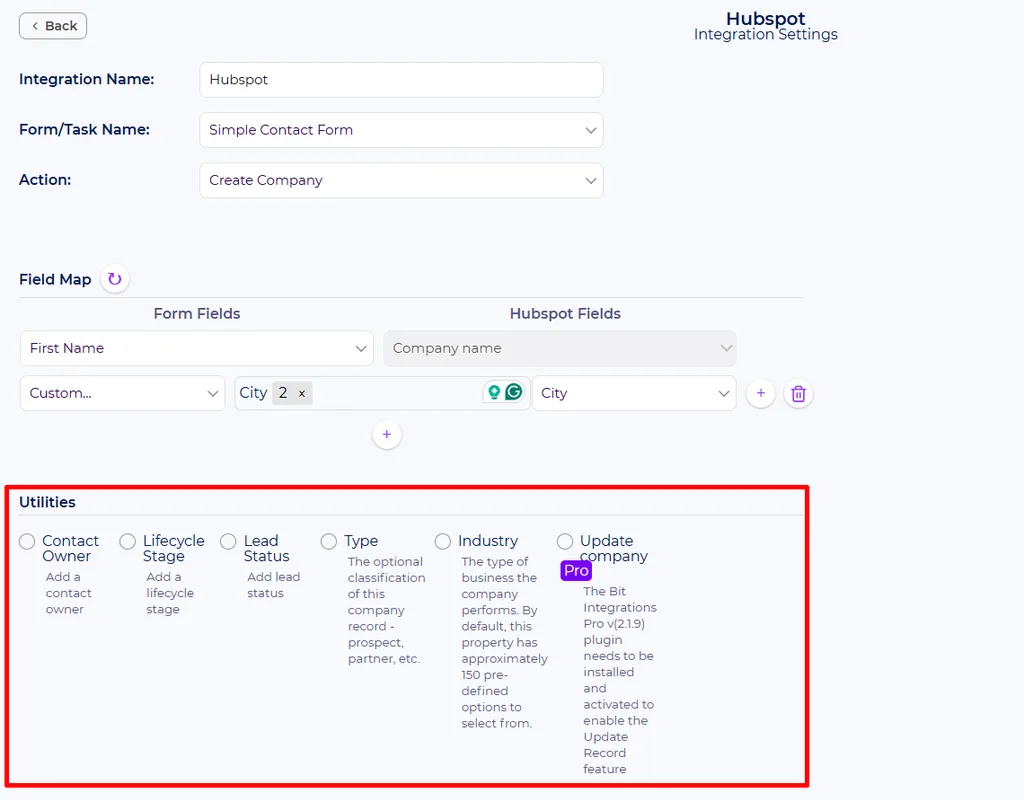Screen dimensions: 1024x800
Task: Click the Integration Name: label
Action: point(86,79)
